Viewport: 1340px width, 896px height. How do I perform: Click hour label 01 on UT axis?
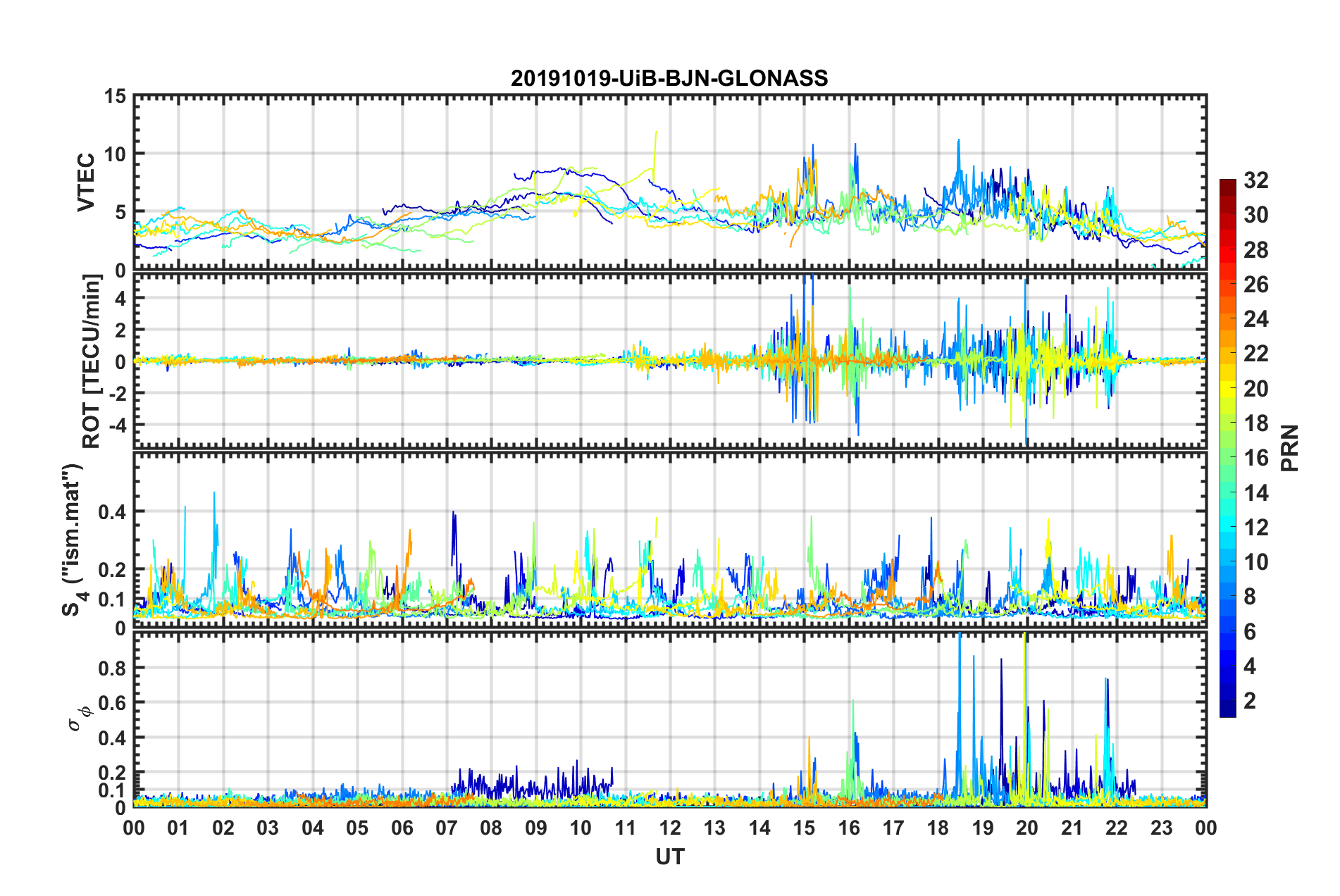(x=178, y=828)
